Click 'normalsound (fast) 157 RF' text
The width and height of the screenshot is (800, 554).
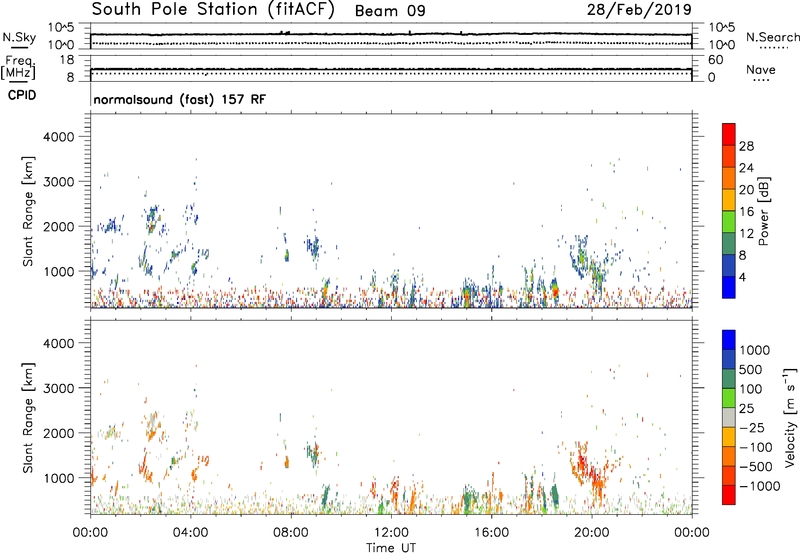click(x=180, y=99)
